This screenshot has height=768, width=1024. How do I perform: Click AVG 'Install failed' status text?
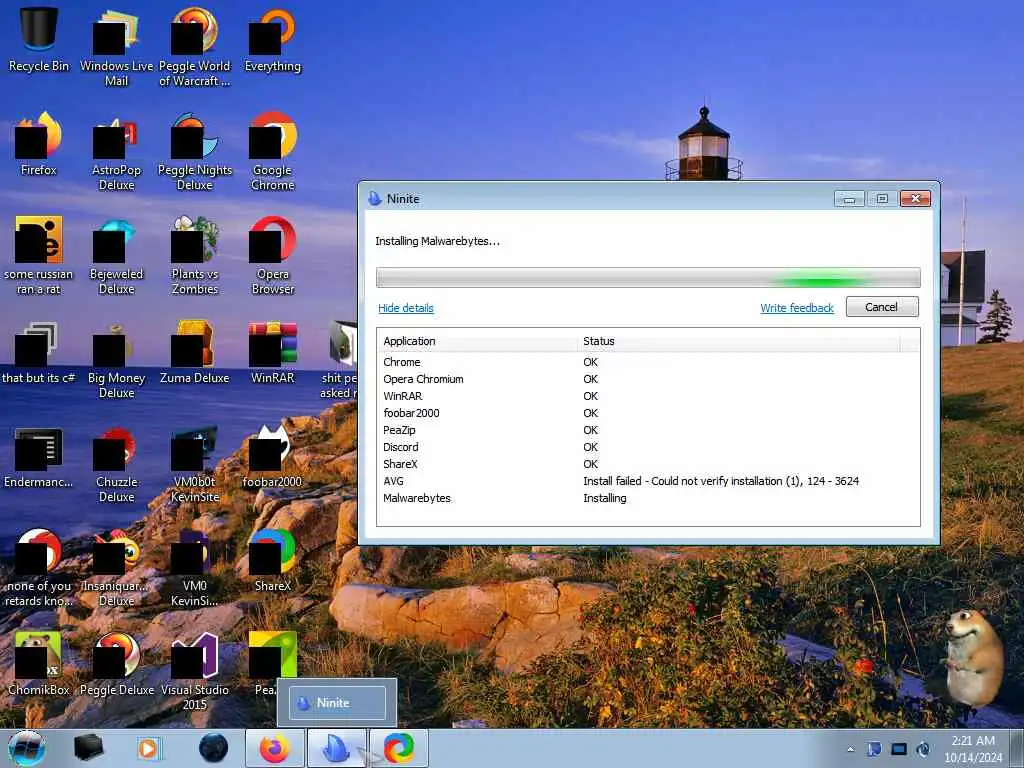[721, 481]
